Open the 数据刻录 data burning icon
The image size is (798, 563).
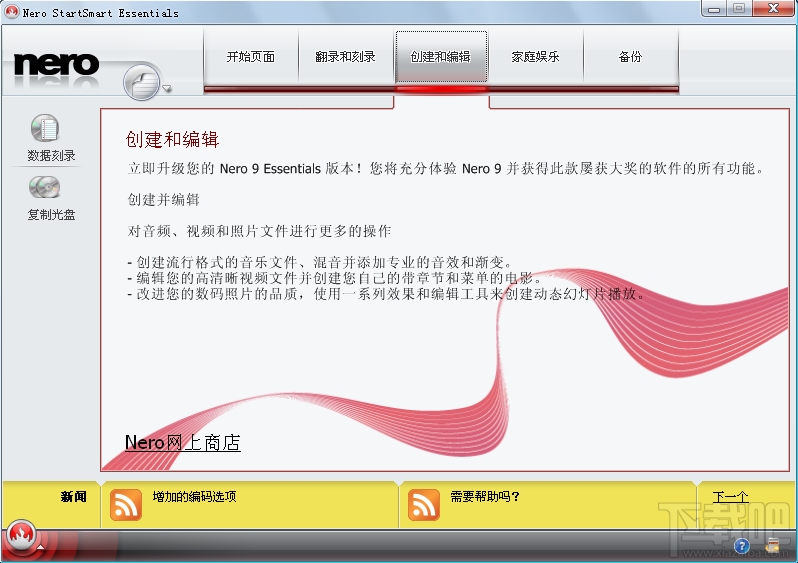click(x=45, y=128)
